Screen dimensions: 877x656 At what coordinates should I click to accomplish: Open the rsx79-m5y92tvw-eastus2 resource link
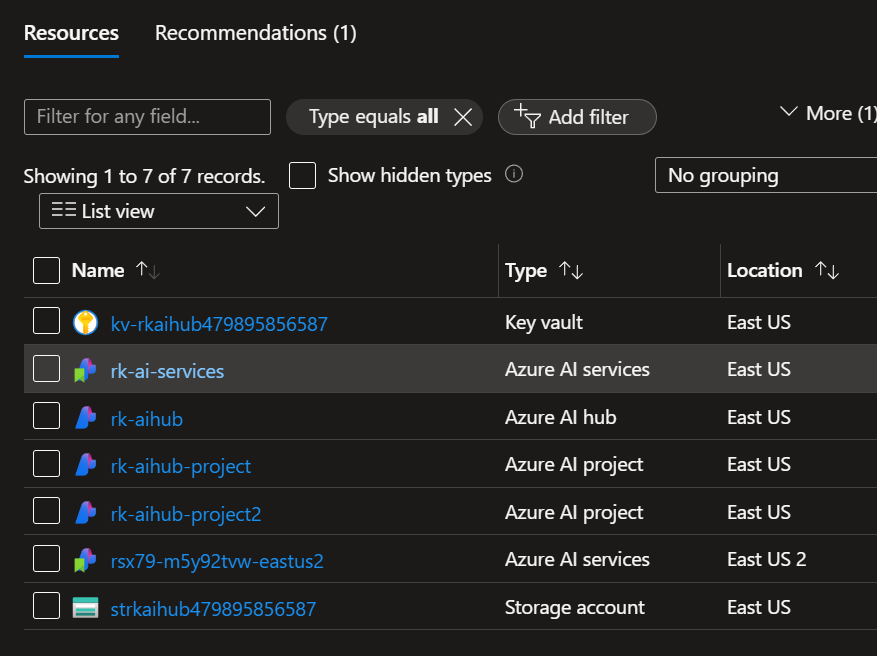pos(217,561)
